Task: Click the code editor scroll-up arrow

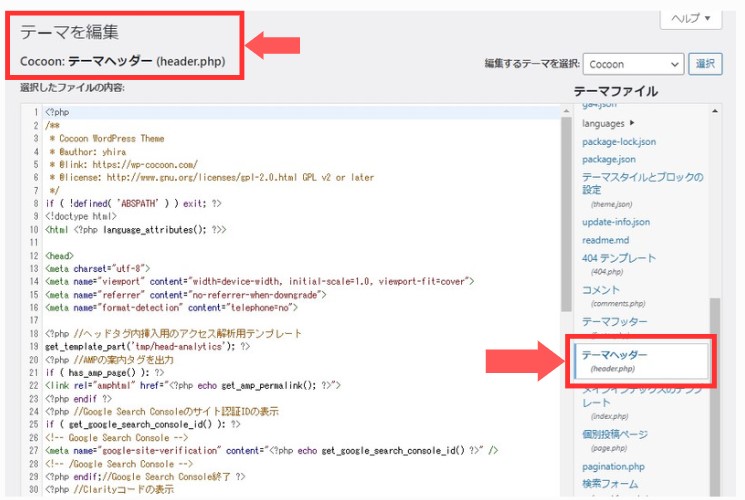Action: tap(566, 111)
